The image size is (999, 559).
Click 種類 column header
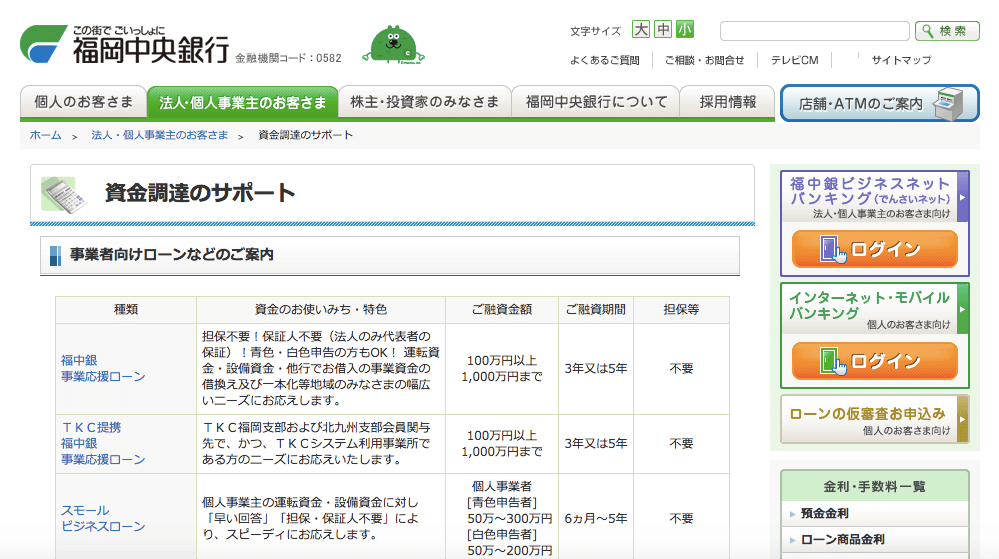[x=126, y=309]
